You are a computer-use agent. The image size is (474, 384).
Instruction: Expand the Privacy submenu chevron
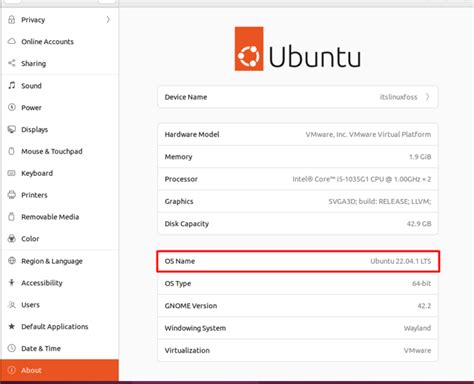click(108, 20)
